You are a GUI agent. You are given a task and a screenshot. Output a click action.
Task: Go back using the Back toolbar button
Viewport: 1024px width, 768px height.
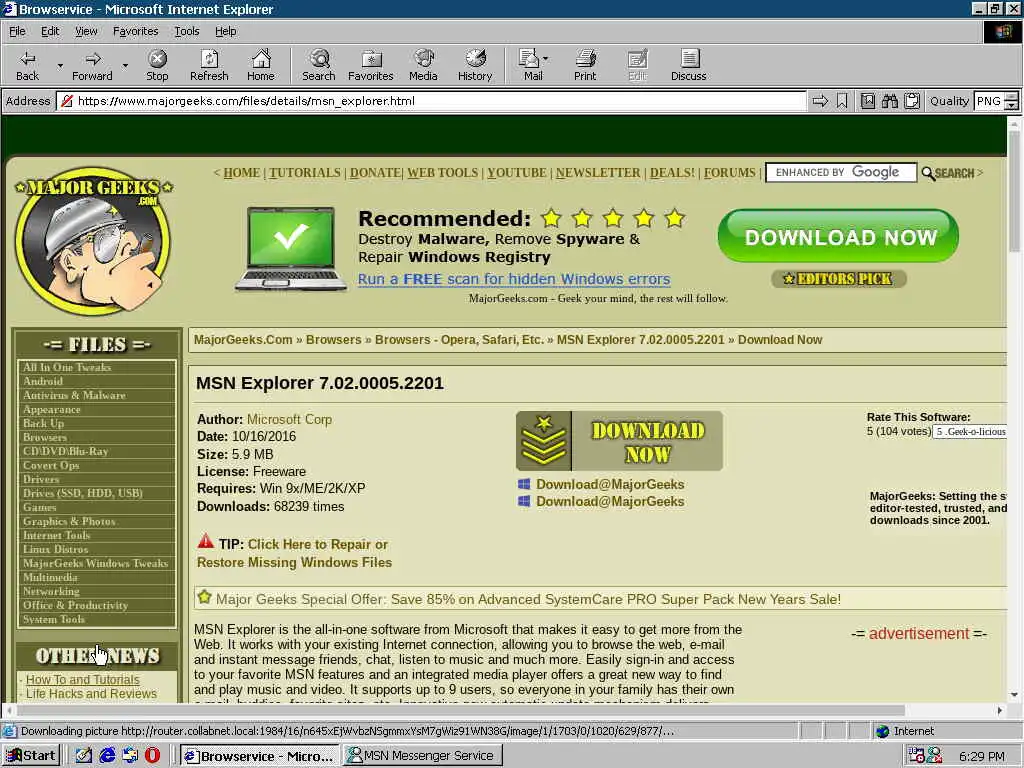pyautogui.click(x=27, y=65)
